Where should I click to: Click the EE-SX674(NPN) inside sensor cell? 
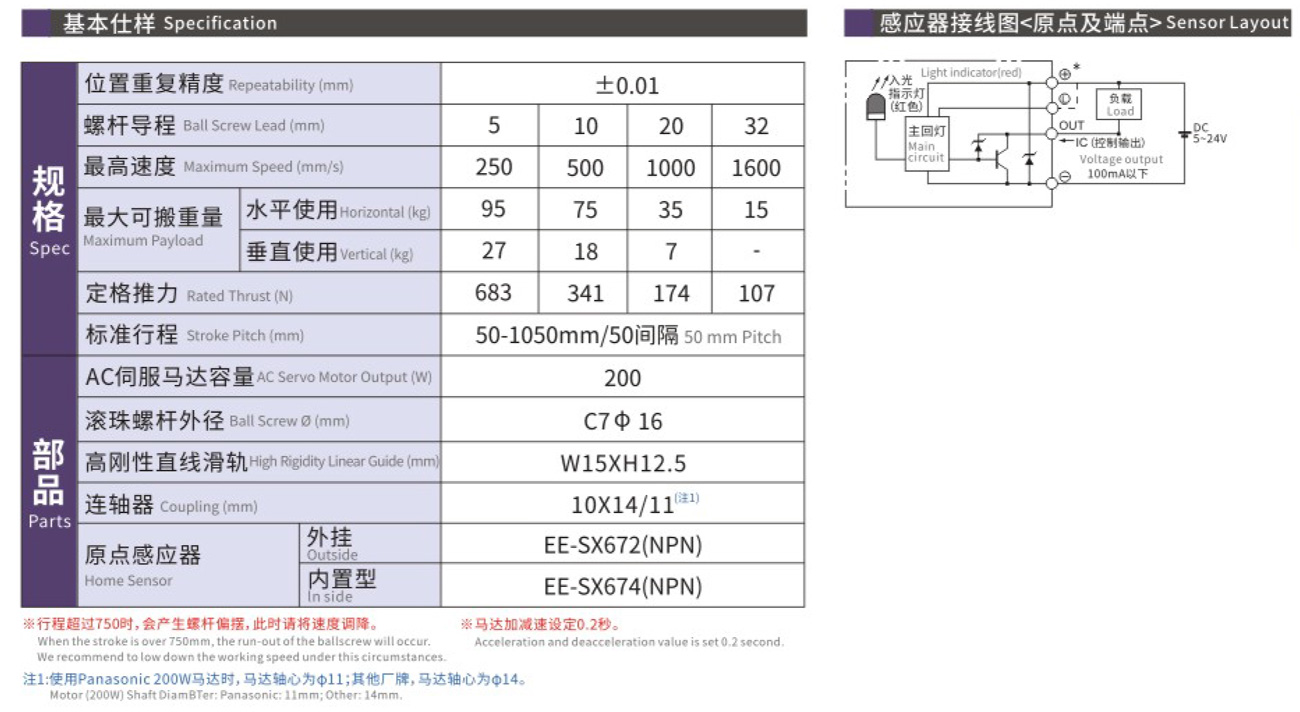coord(623,586)
